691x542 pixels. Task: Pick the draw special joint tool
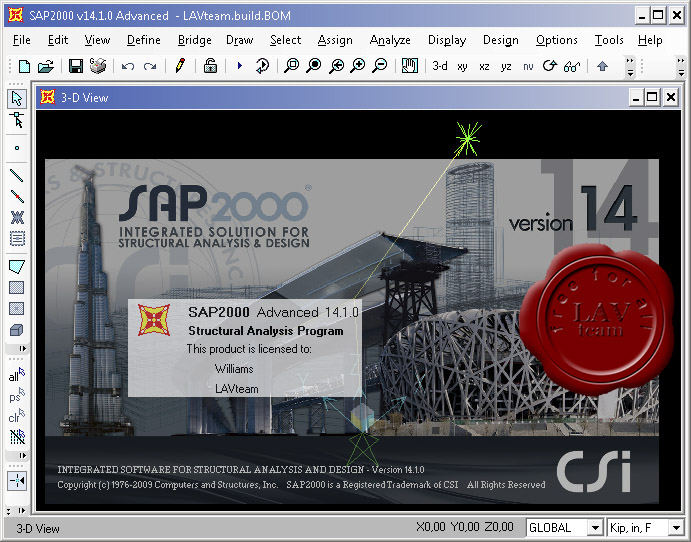pos(17,148)
